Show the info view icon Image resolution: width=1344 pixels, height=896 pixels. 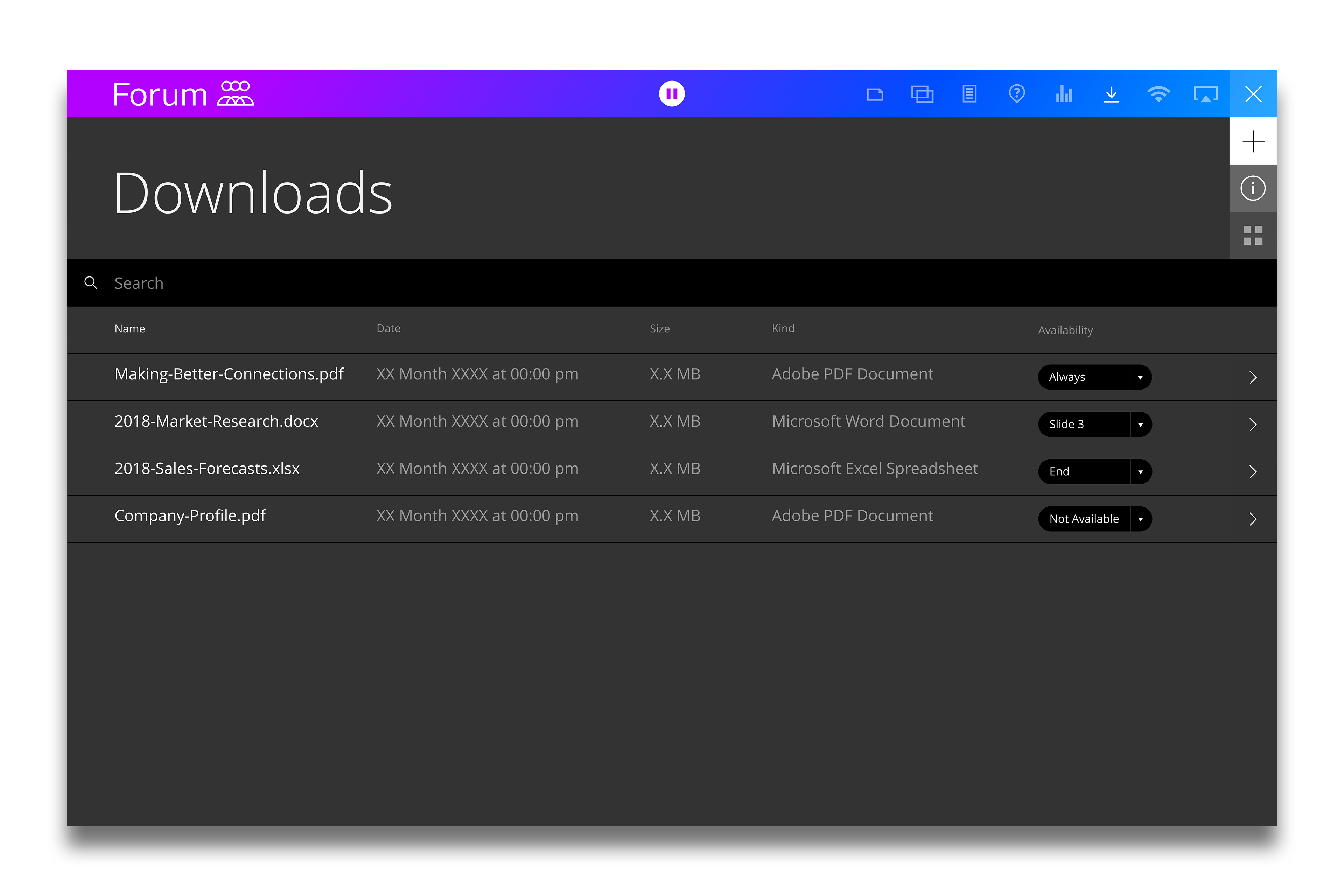[1253, 188]
